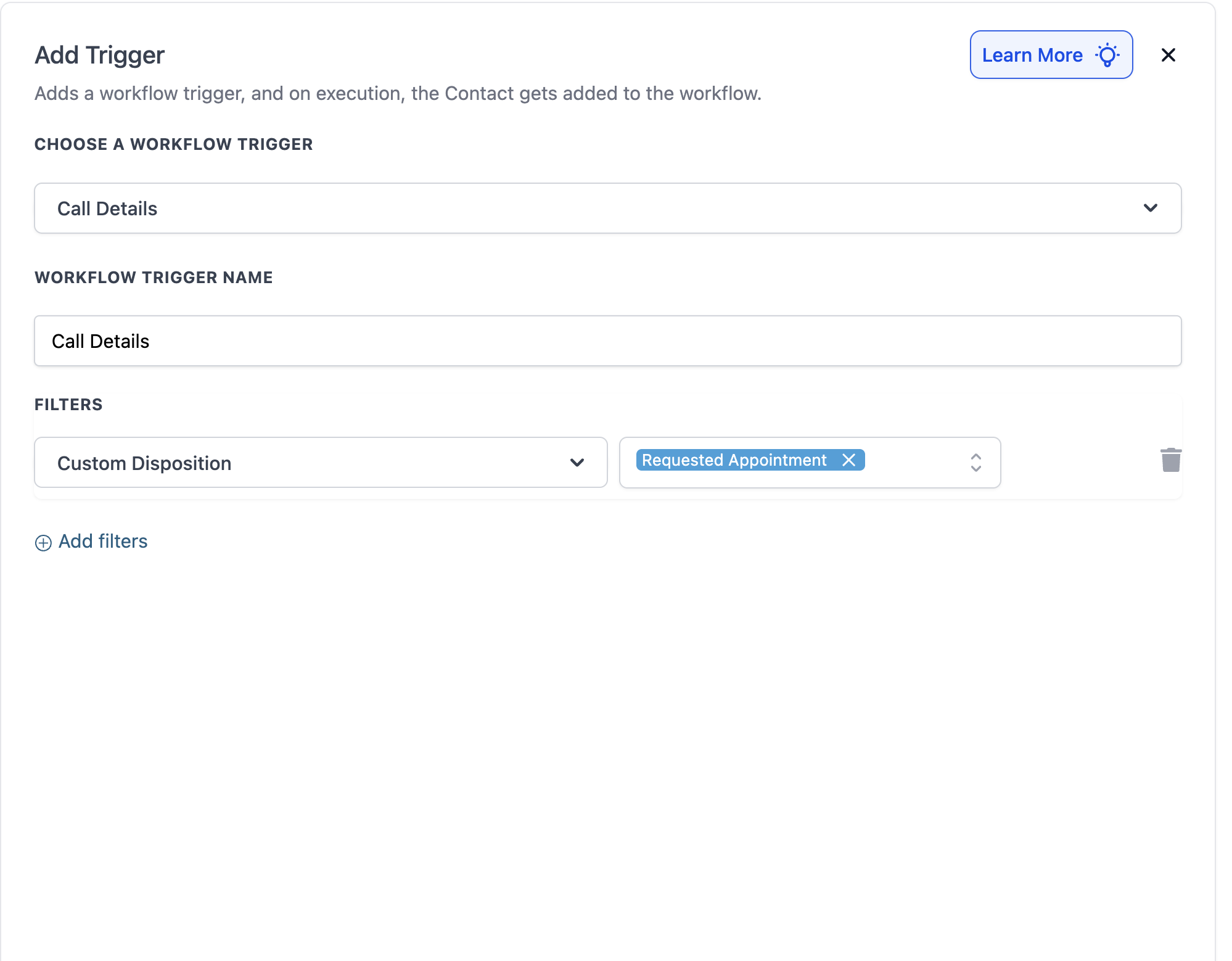Click the workflow trigger description text
The image size is (1232, 961).
click(x=398, y=94)
